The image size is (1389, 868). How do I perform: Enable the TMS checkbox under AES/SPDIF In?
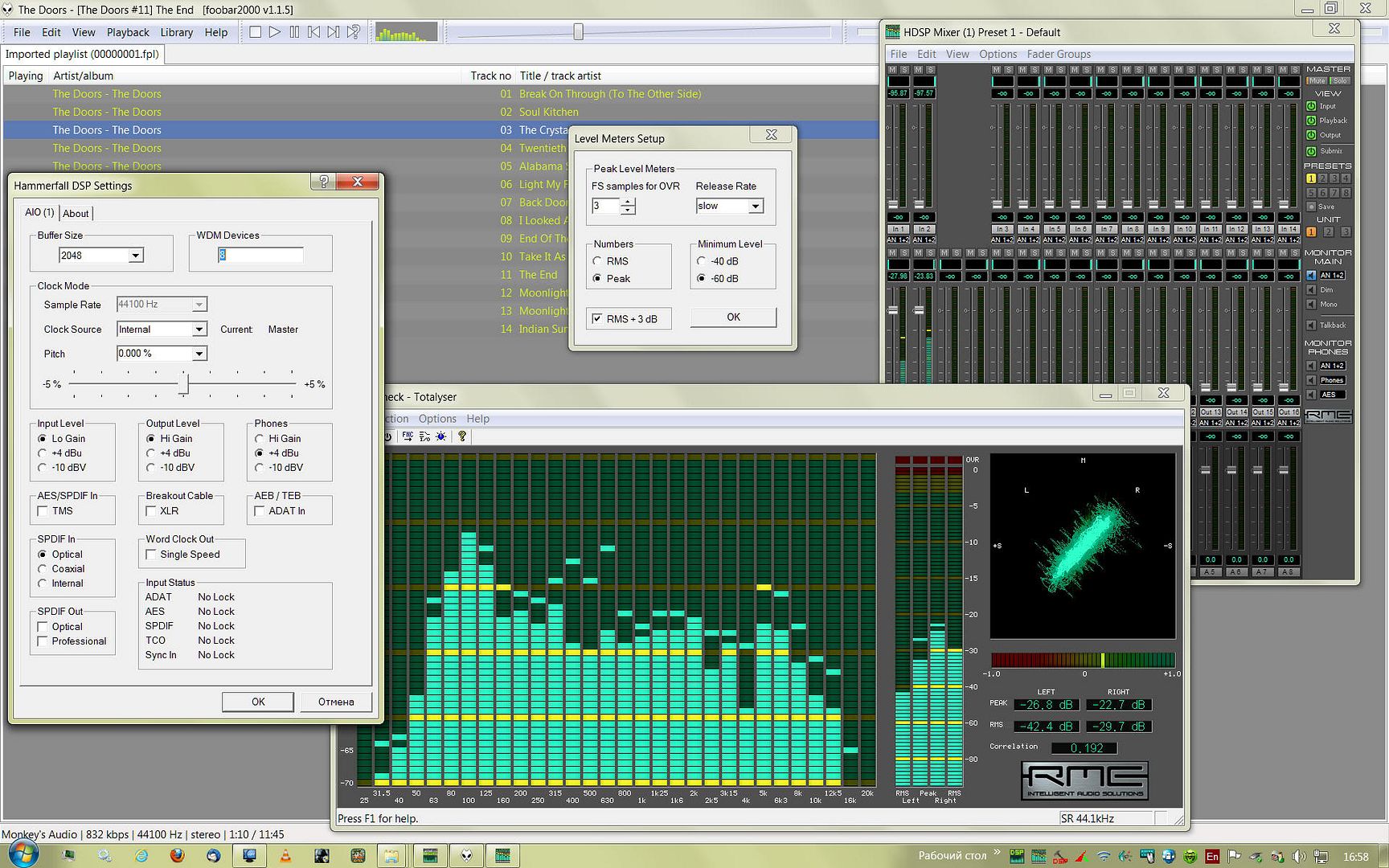click(x=43, y=511)
